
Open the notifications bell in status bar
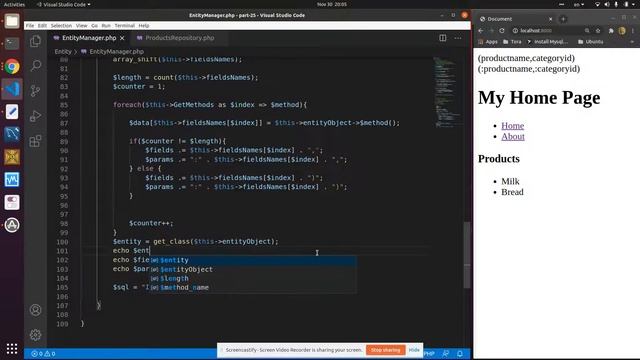pos(460,353)
